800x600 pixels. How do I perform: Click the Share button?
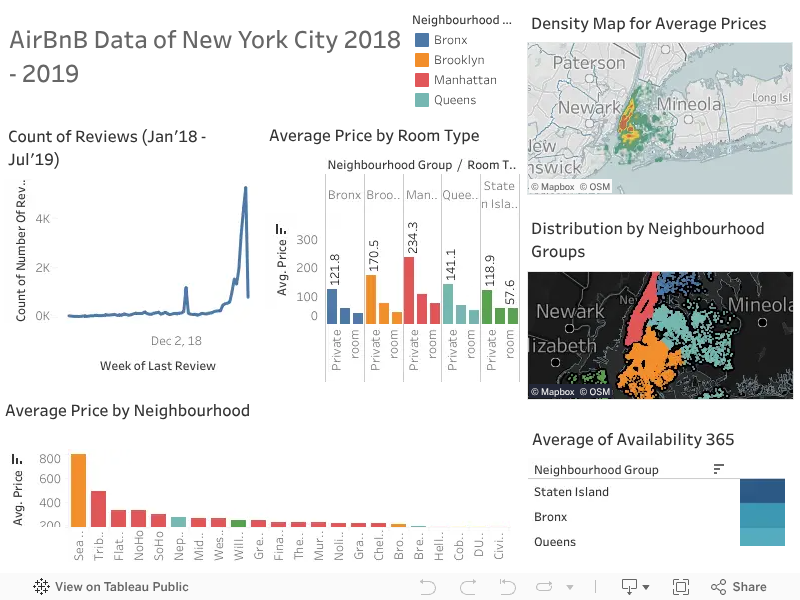[739, 587]
